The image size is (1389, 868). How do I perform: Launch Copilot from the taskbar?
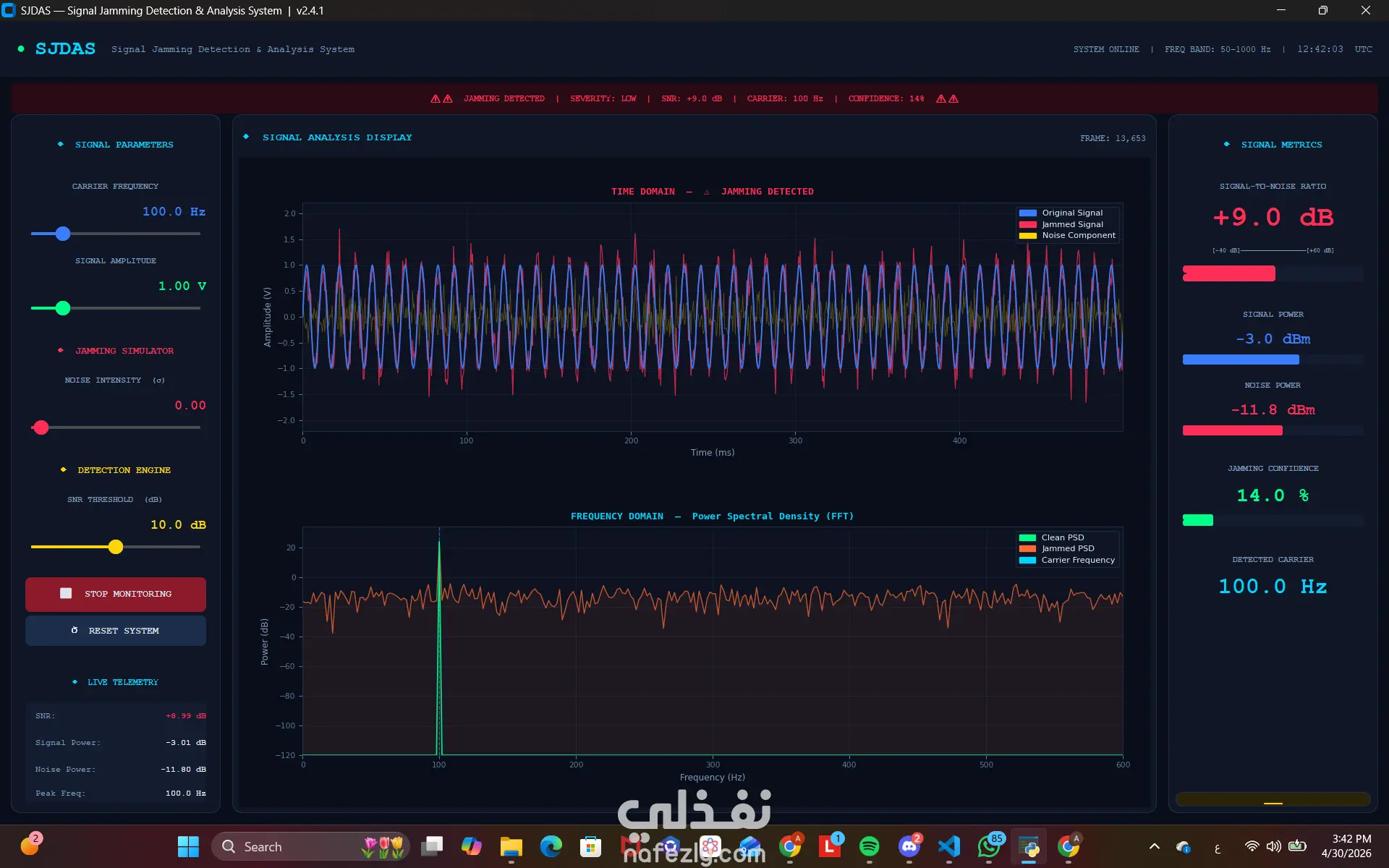[x=472, y=846]
